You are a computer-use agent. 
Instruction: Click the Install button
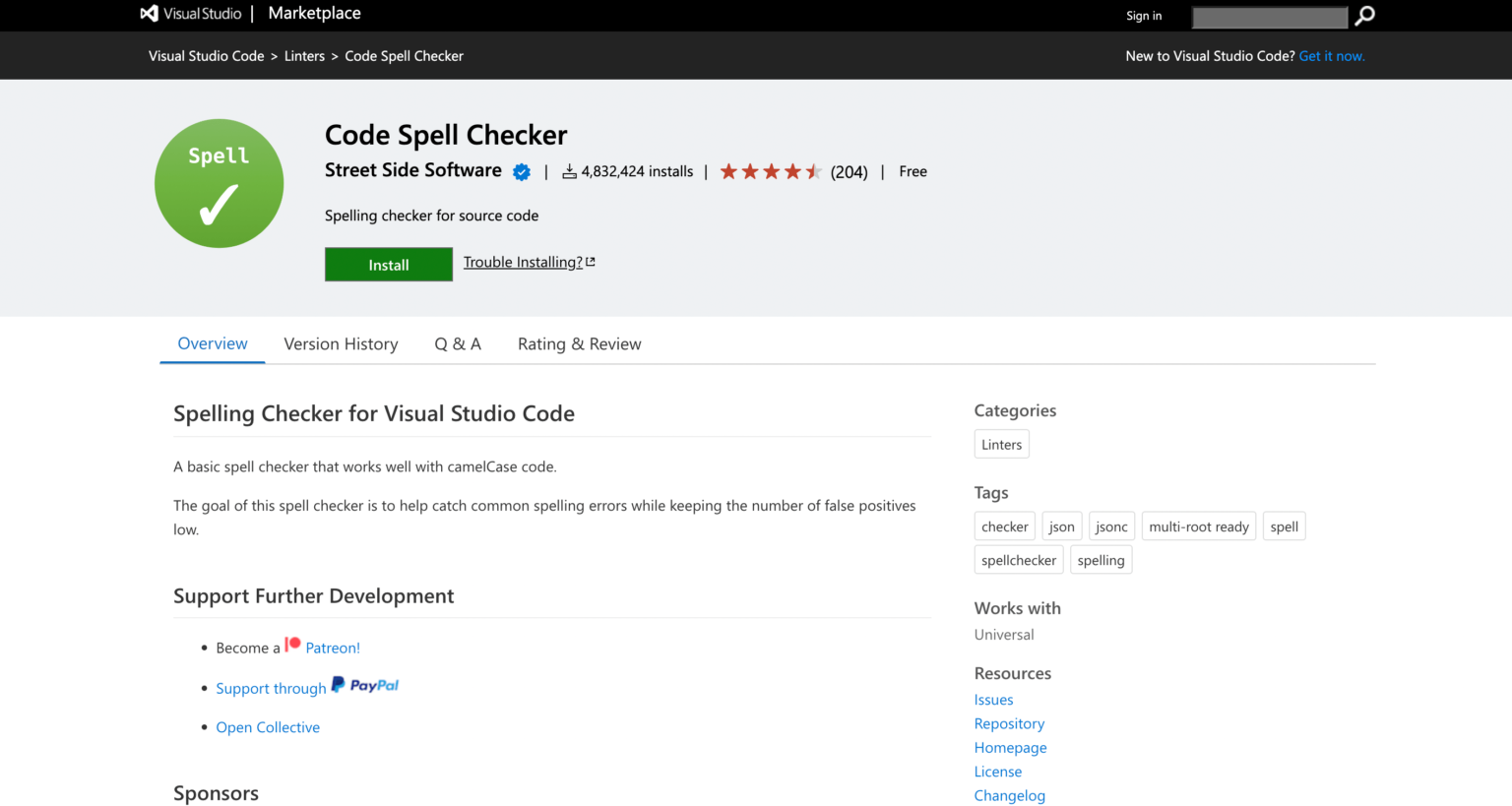[388, 264]
